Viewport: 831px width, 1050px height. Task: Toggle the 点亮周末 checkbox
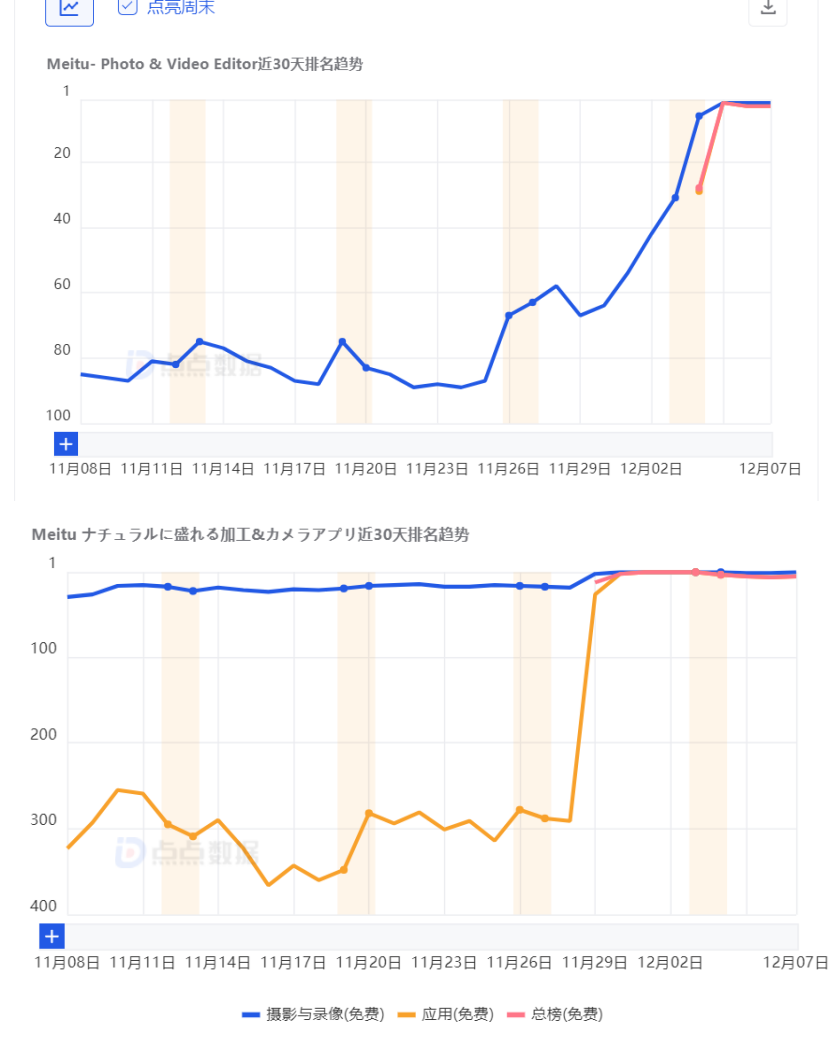coord(127,8)
